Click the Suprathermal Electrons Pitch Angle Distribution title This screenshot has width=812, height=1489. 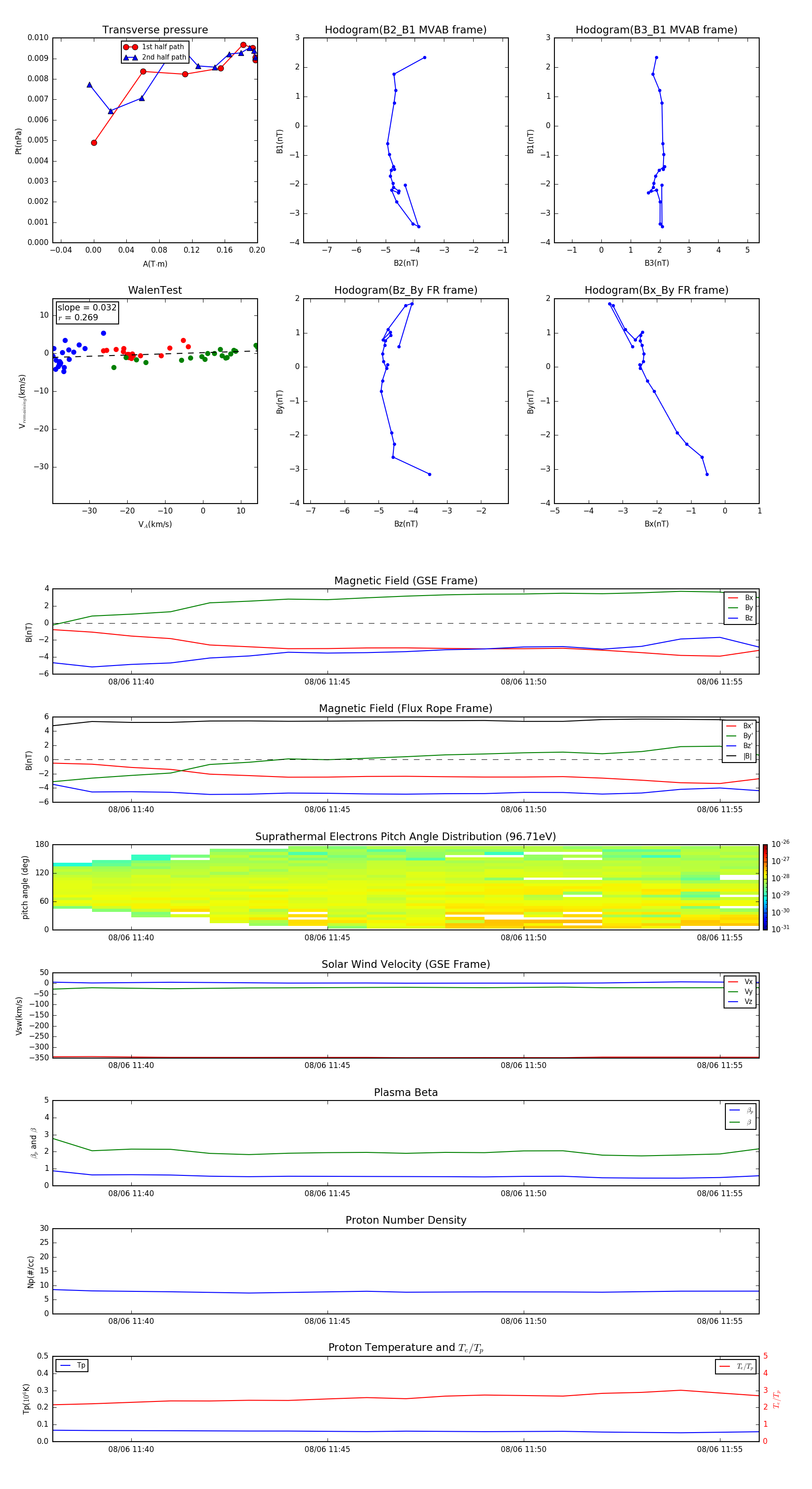(406, 837)
